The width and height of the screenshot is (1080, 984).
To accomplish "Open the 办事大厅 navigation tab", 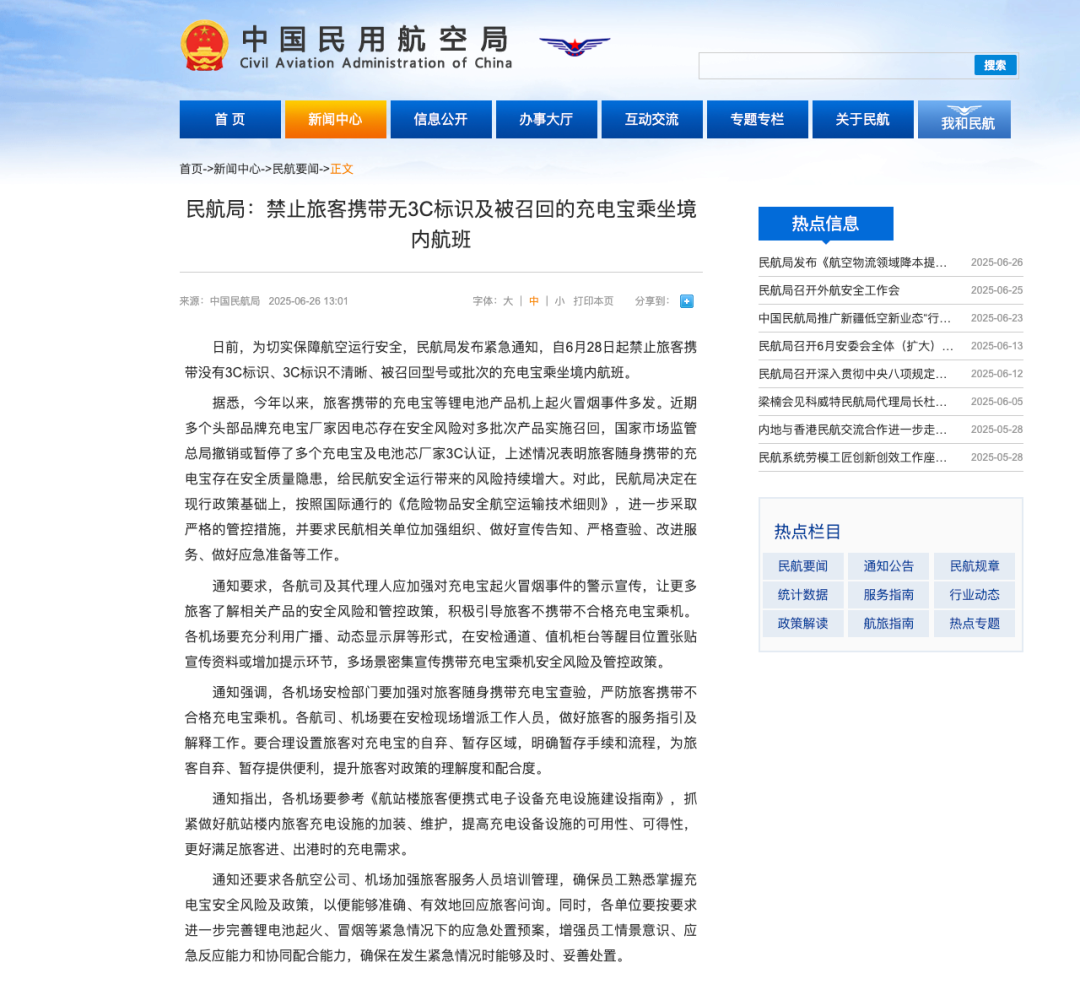I will 546,119.
